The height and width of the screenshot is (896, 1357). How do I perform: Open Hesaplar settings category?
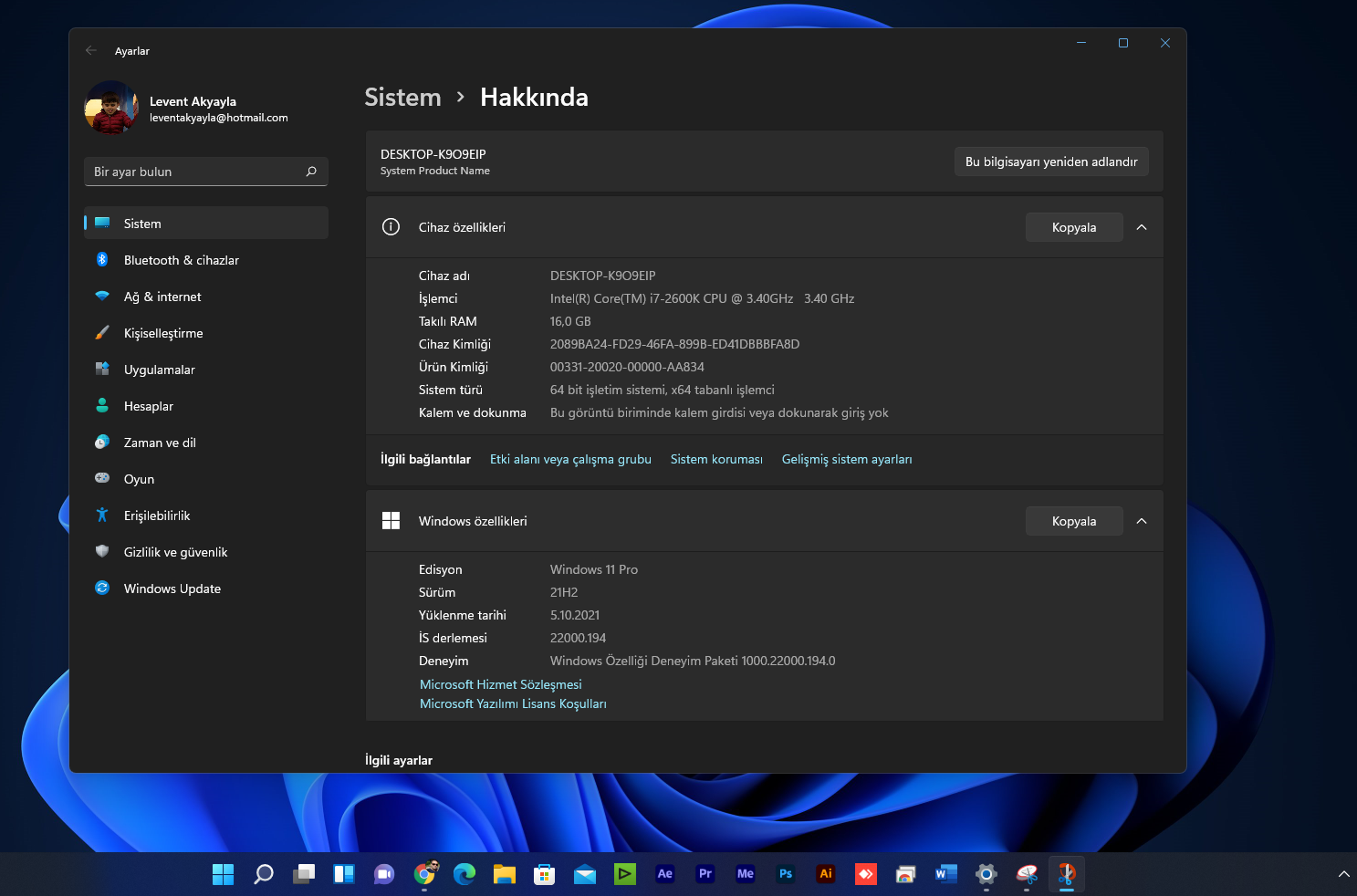coord(206,406)
